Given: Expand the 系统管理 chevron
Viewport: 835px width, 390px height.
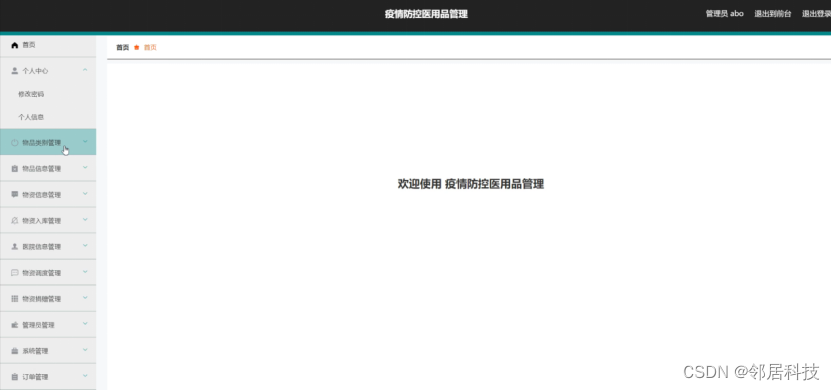Looking at the screenshot, I should click(x=85, y=350).
